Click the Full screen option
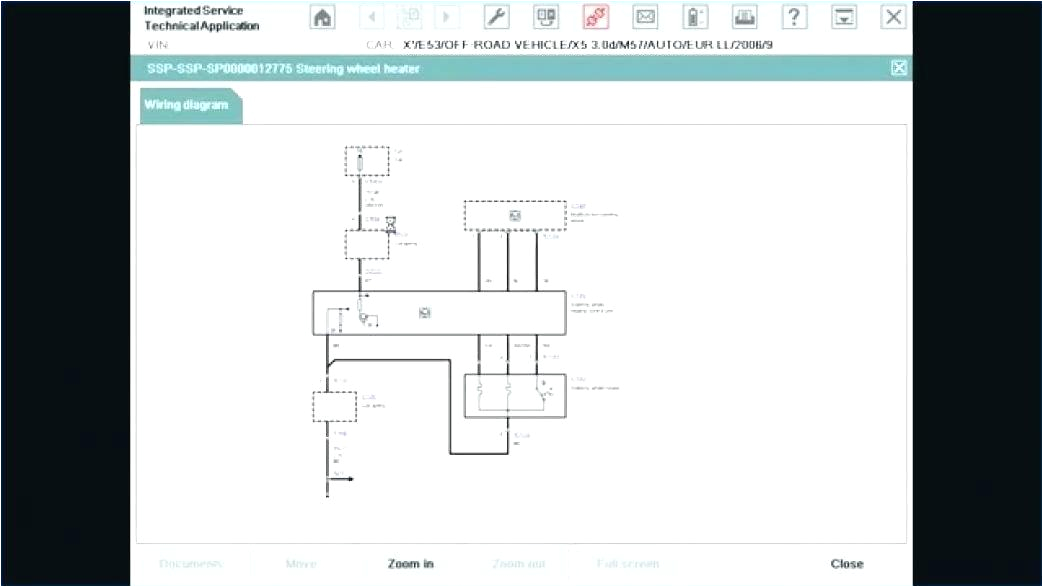This screenshot has width=1043, height=587. pyautogui.click(x=625, y=563)
